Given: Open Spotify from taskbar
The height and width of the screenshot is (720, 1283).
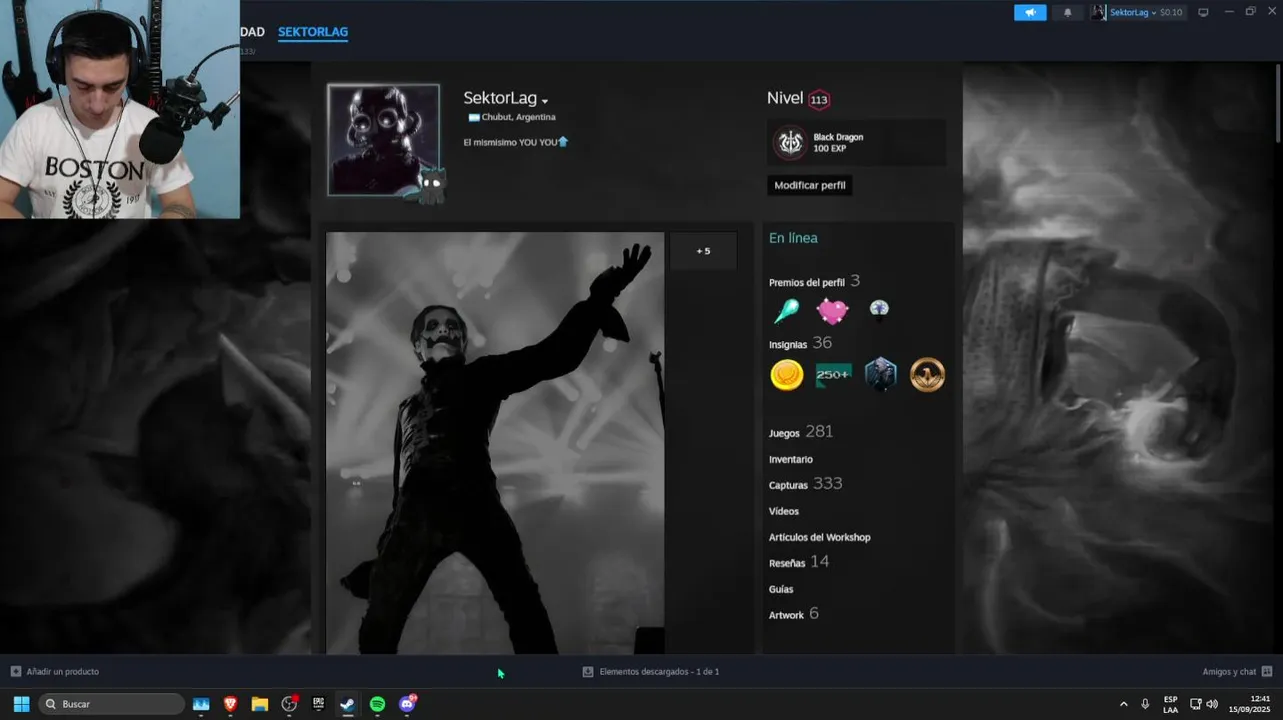Looking at the screenshot, I should 377,704.
